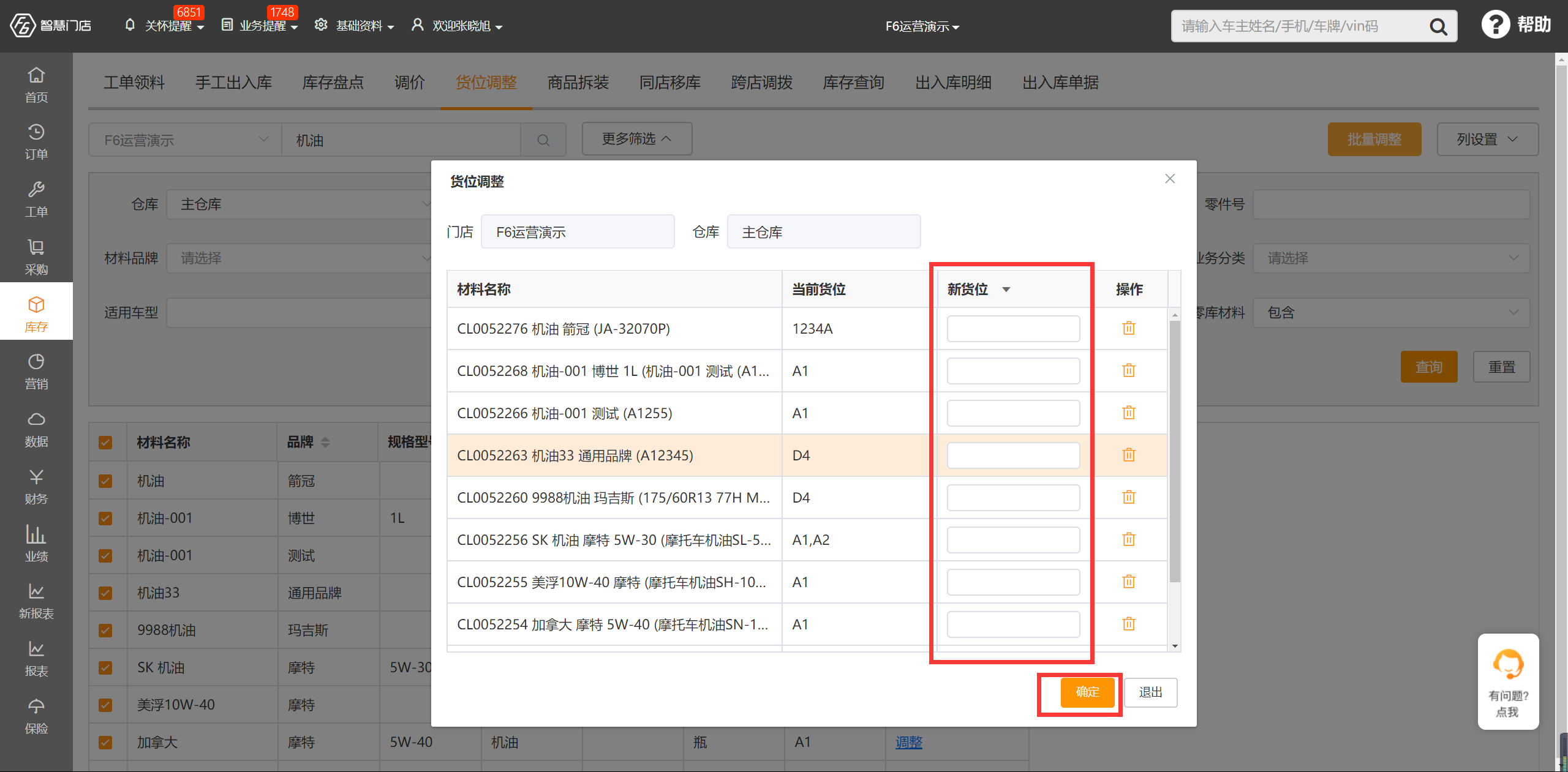Click the global search magnifier icon
This screenshot has width=1568, height=772.
pyautogui.click(x=1438, y=26)
